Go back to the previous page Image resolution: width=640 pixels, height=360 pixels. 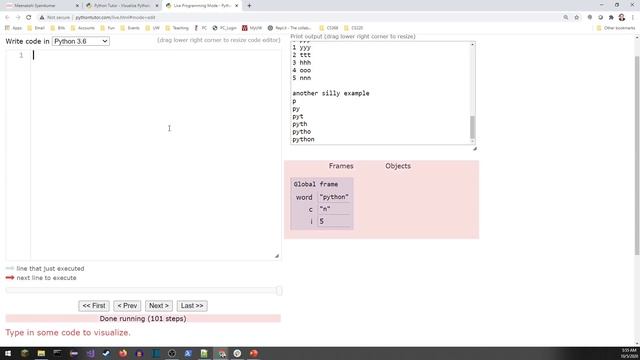[7, 18]
